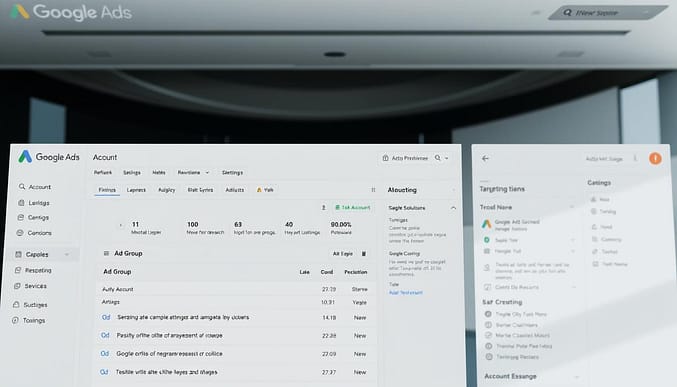The height and width of the screenshot is (387, 677).
Task: Click the Aufy Acount table row
Action: point(235,289)
